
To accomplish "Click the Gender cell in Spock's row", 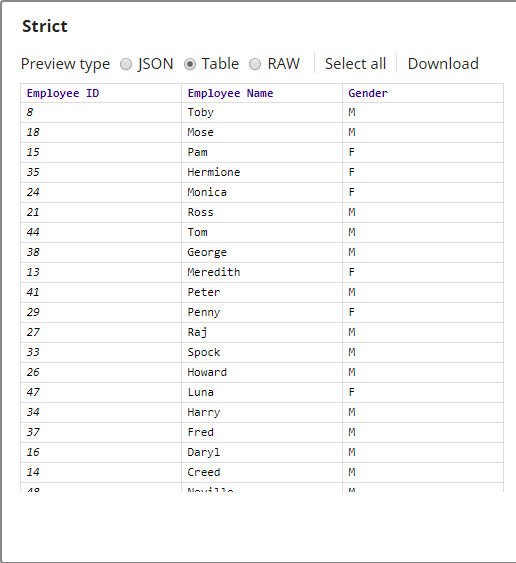I will [x=423, y=353].
